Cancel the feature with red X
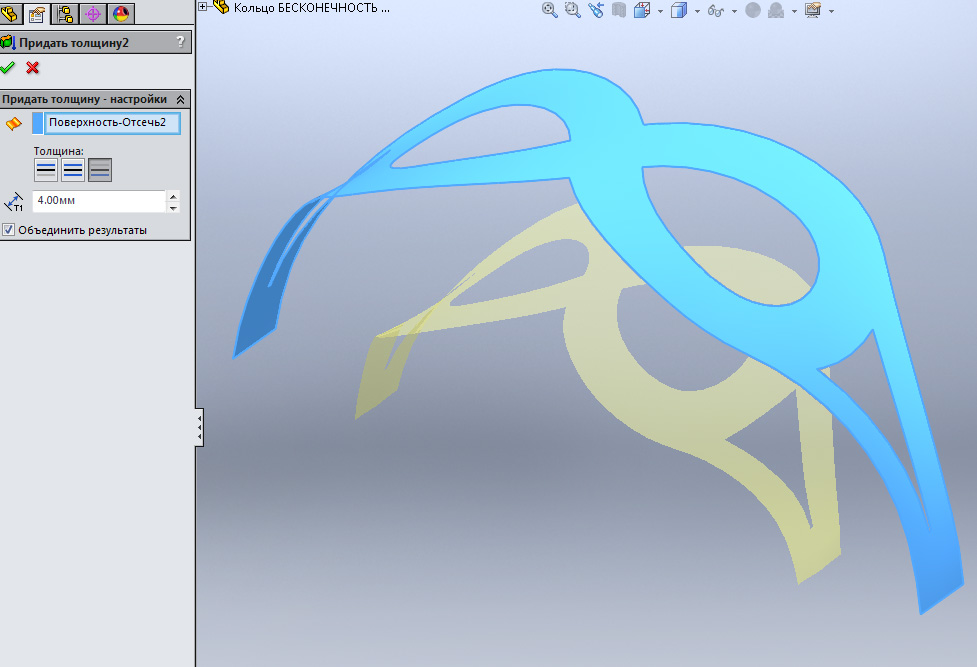 pyautogui.click(x=33, y=68)
